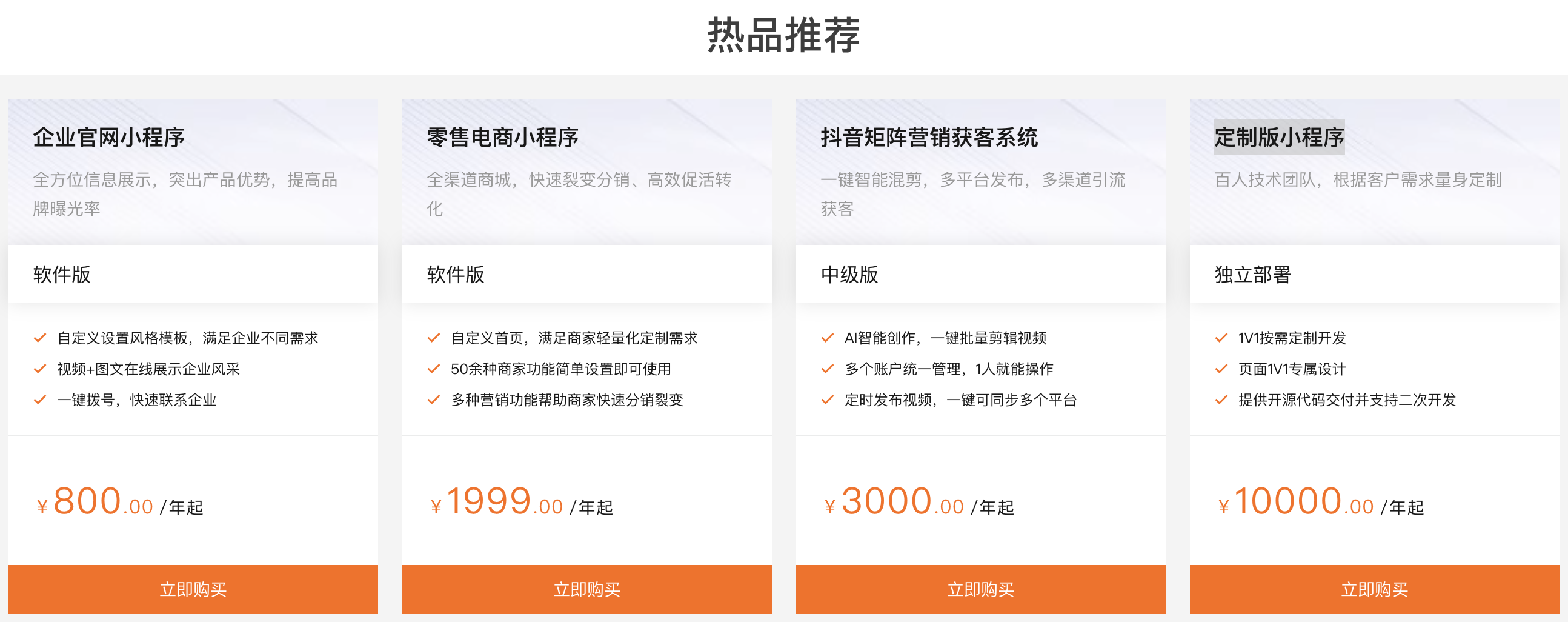This screenshot has height=622, width=1568.
Task: Purchase 定制版小程序 via its 立即购买 button
Action: [x=1375, y=589]
